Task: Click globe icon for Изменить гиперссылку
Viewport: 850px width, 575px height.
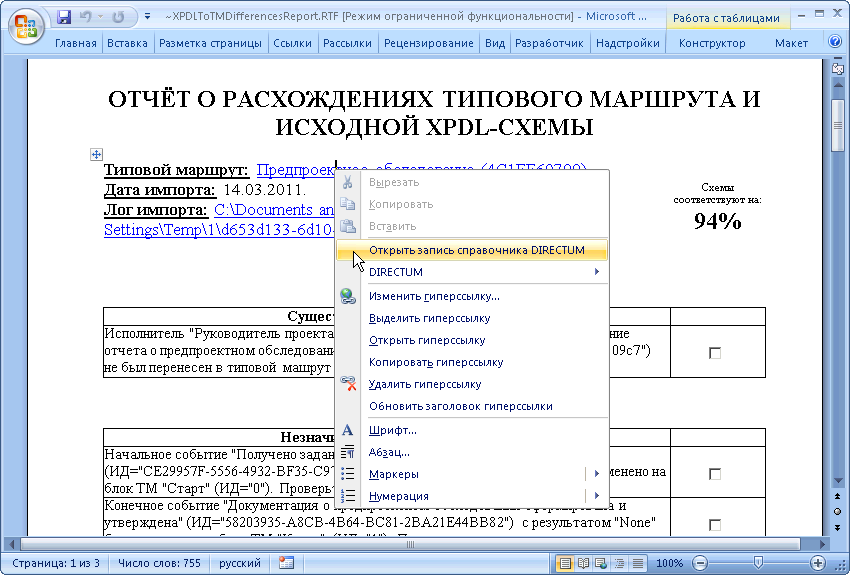Action: click(347, 296)
